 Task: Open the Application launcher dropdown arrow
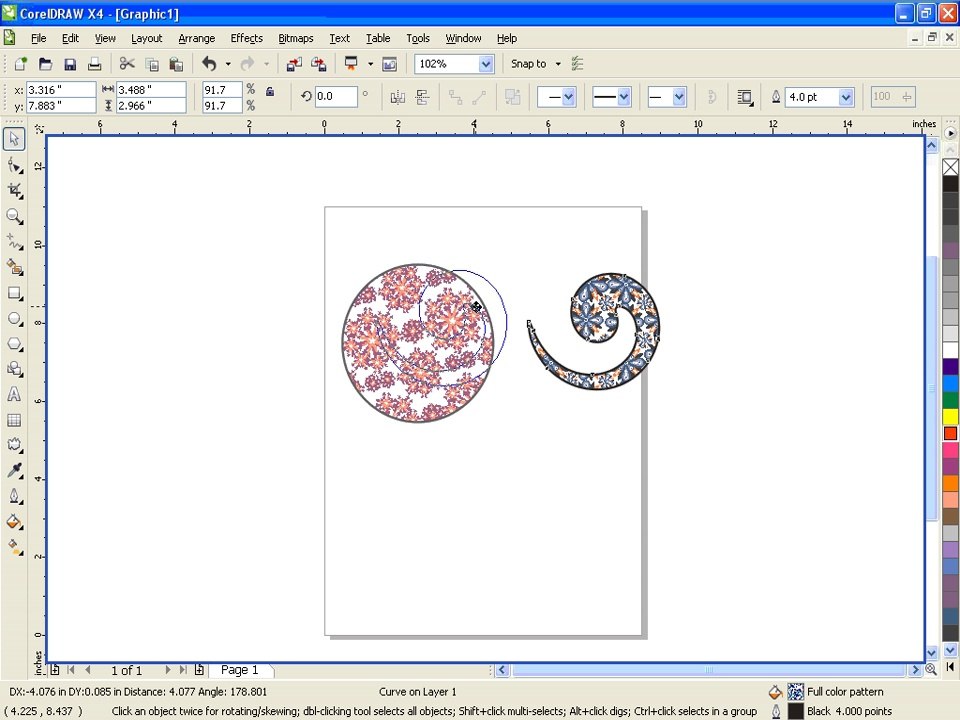pyautogui.click(x=370, y=64)
